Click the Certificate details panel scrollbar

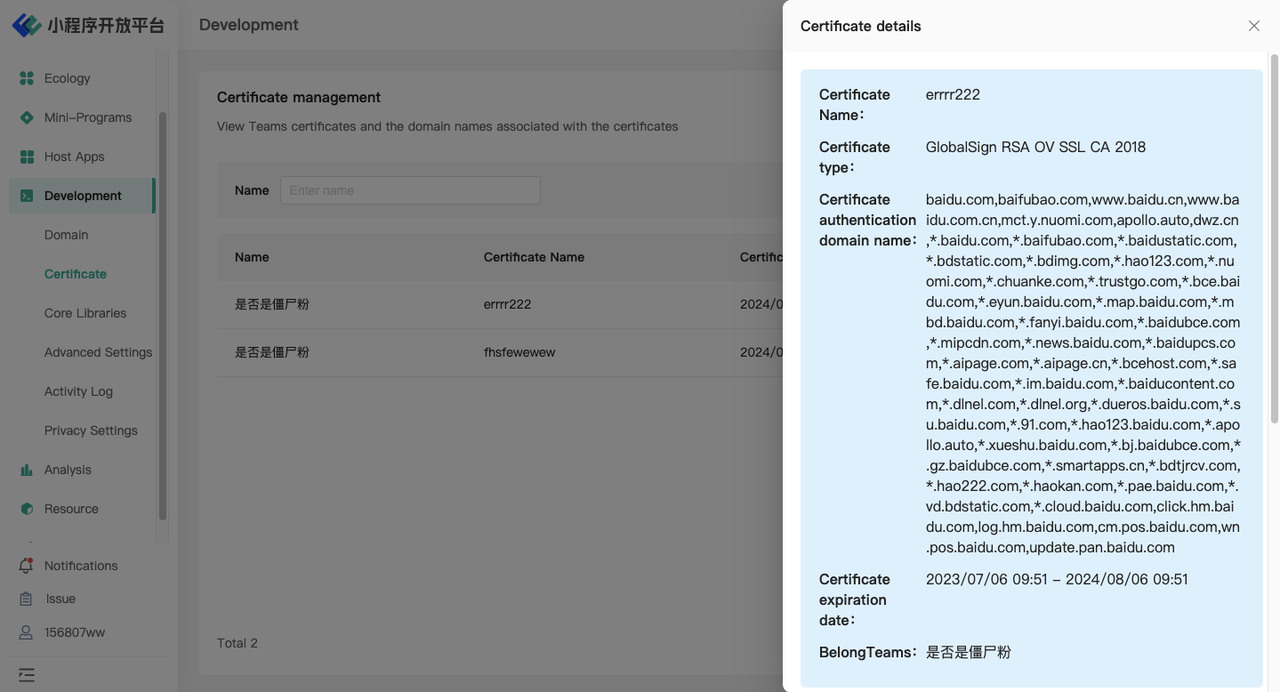tap(1274, 238)
